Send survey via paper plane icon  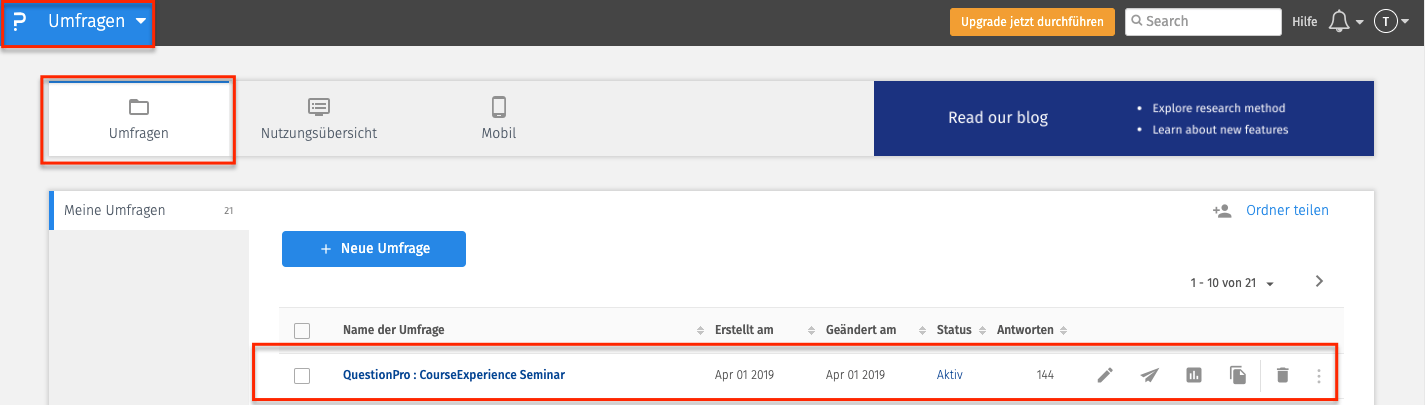coord(1149,375)
